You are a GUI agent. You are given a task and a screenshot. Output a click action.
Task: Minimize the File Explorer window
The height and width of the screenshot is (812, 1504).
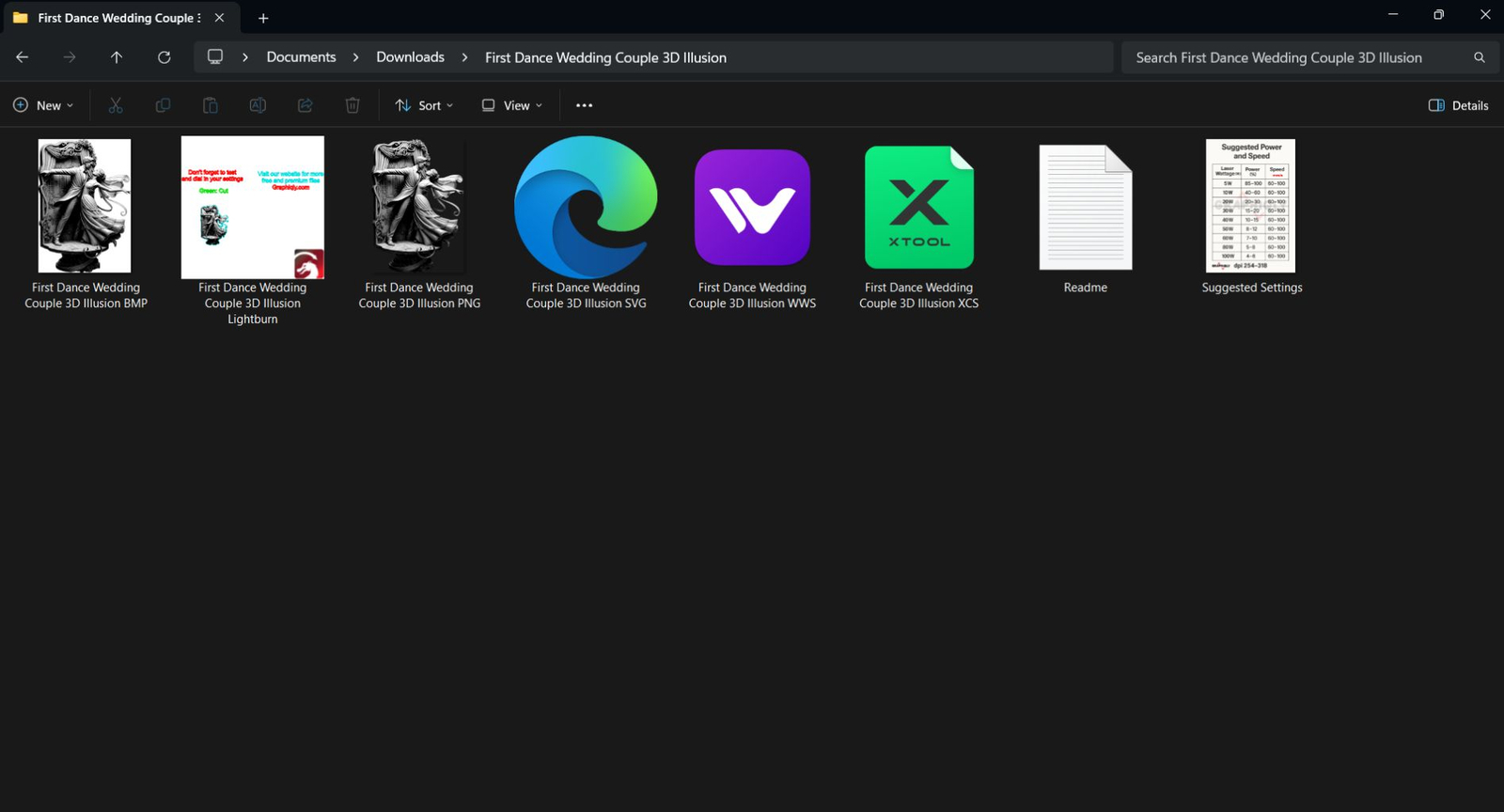1393,15
